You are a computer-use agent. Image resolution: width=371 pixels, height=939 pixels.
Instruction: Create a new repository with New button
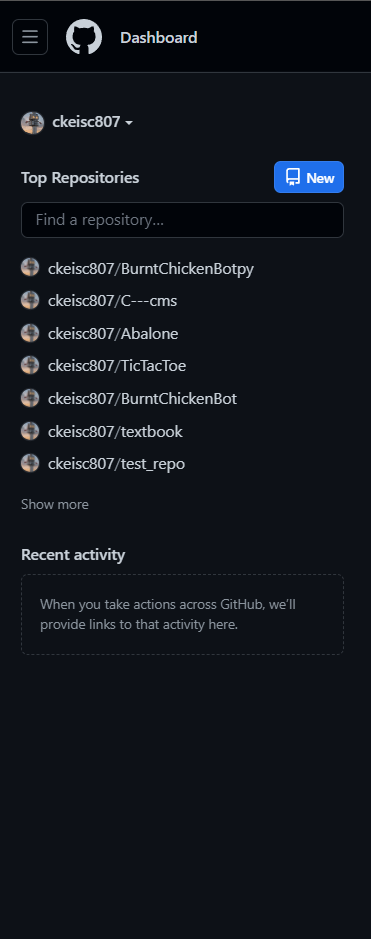(309, 177)
